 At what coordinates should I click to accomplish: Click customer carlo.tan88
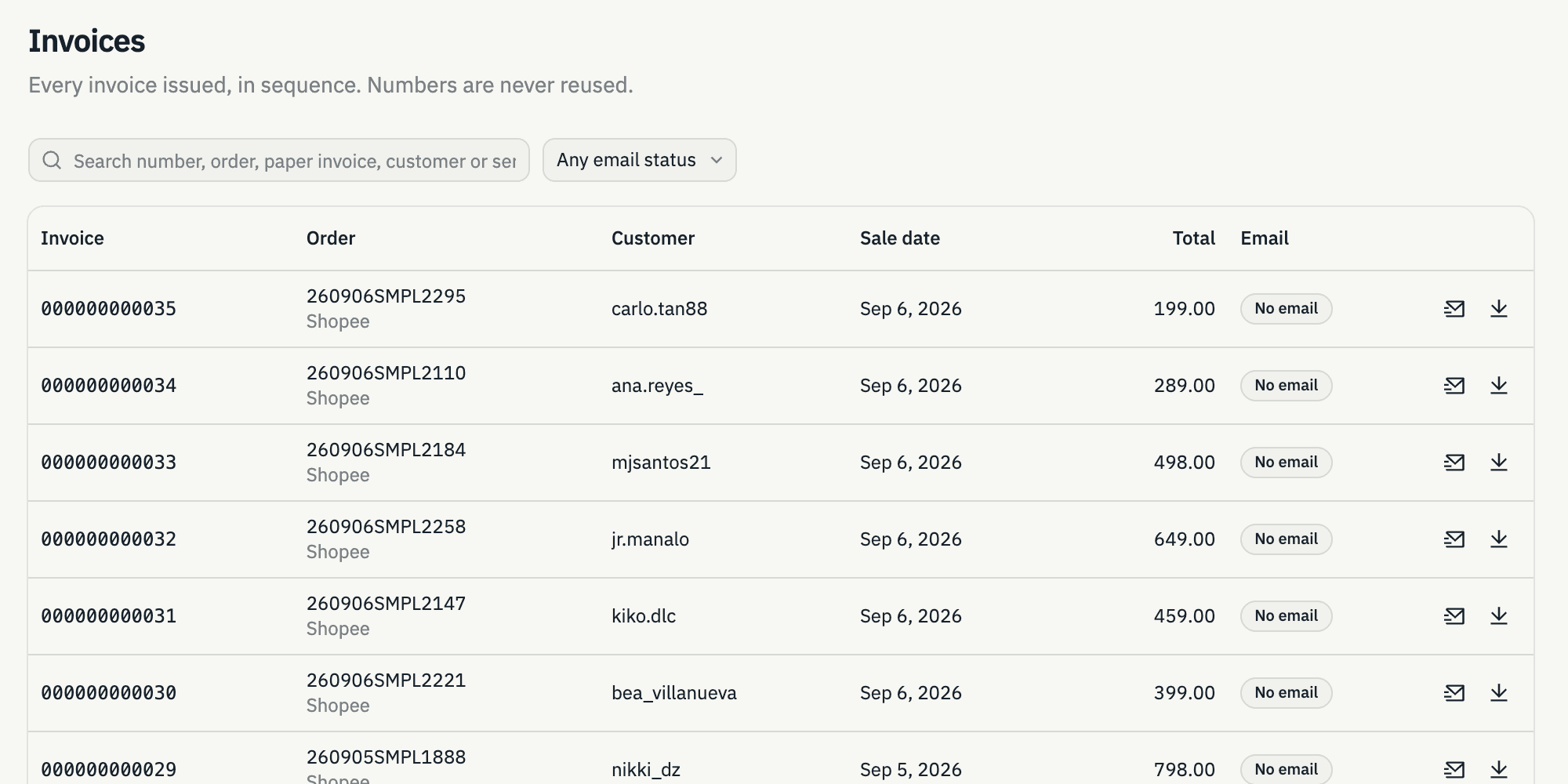pyautogui.click(x=659, y=309)
